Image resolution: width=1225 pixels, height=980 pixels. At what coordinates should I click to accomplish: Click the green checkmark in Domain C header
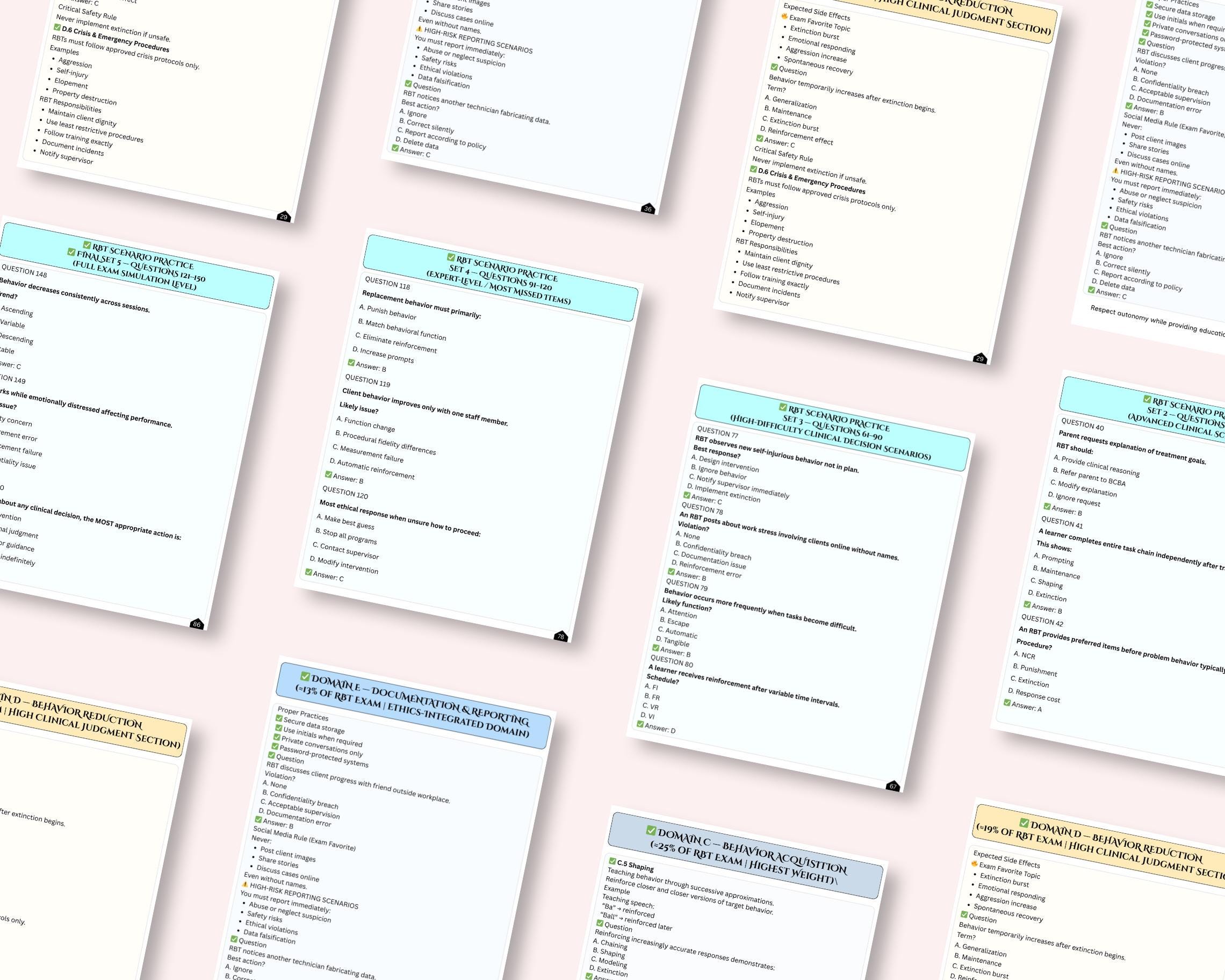[651, 830]
